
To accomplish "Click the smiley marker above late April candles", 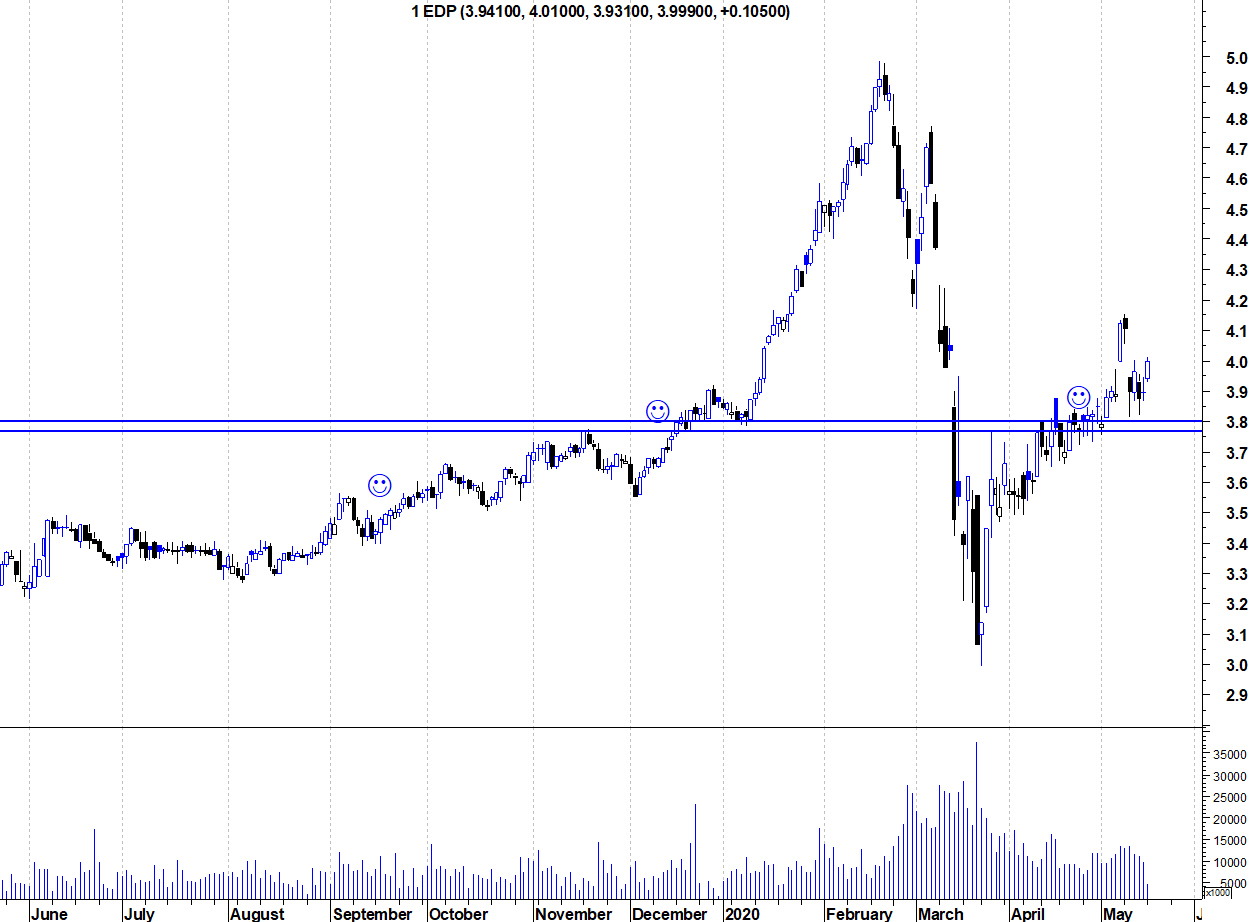I will click(x=1078, y=397).
